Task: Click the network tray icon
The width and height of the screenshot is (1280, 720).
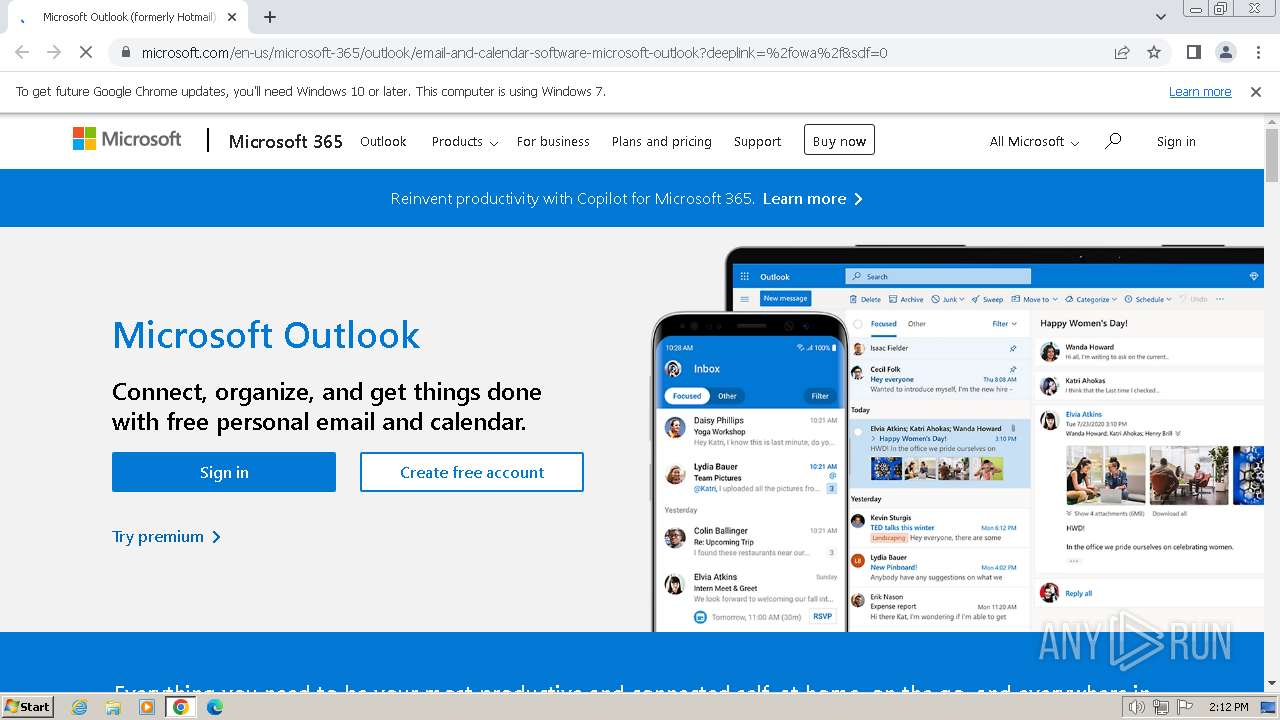Action: coord(1161,707)
